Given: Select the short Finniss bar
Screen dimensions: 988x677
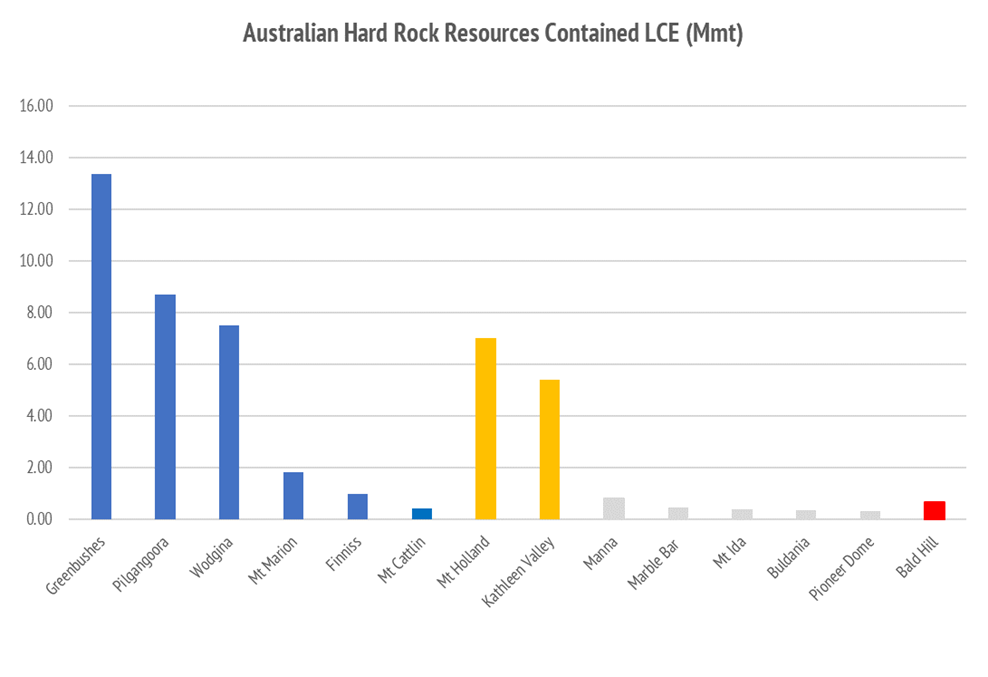Looking at the screenshot, I should (x=357, y=506).
